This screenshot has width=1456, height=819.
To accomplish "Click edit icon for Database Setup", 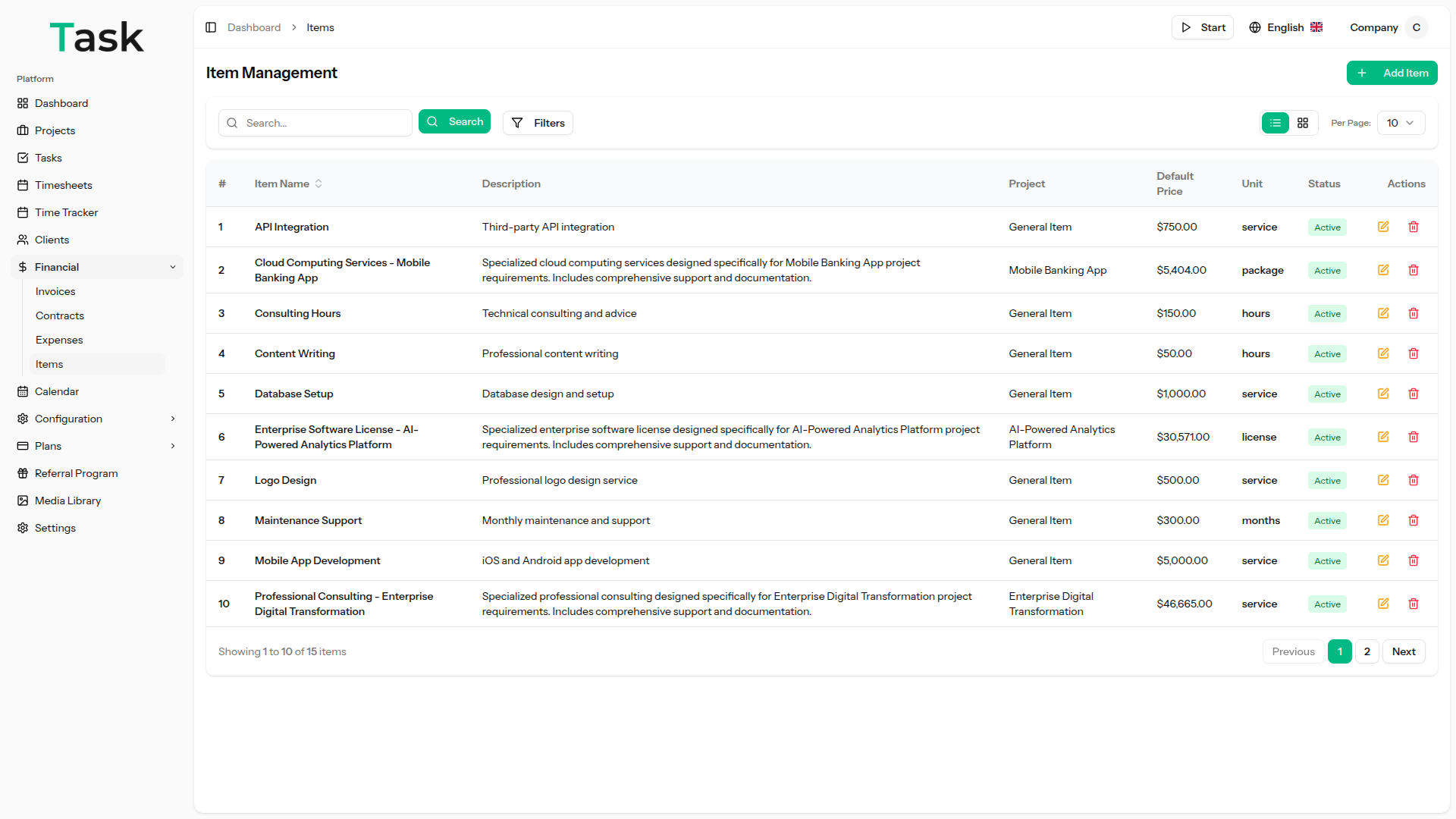I will (1383, 394).
